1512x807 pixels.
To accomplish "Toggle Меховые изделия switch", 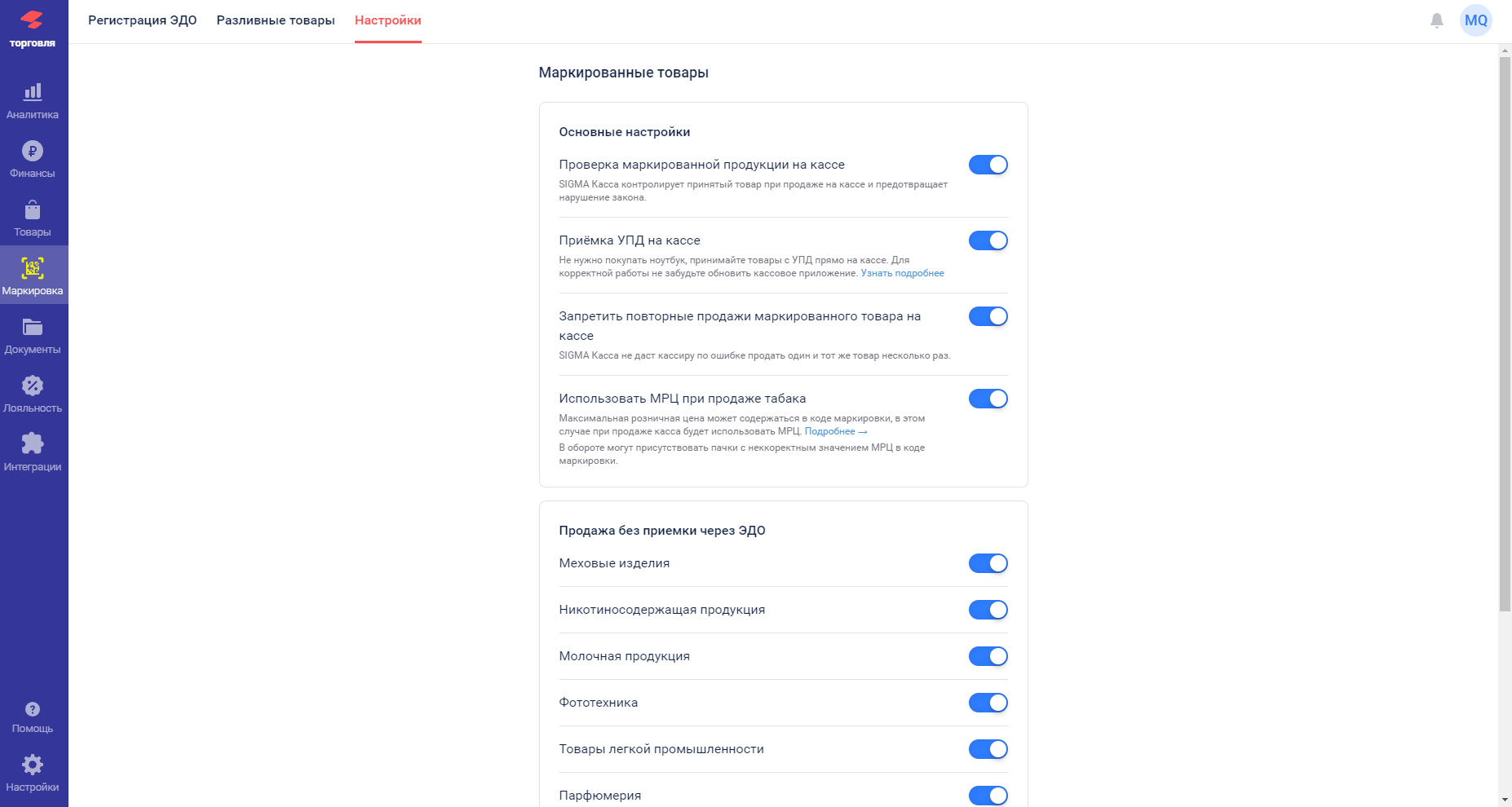I will pyautogui.click(x=988, y=563).
